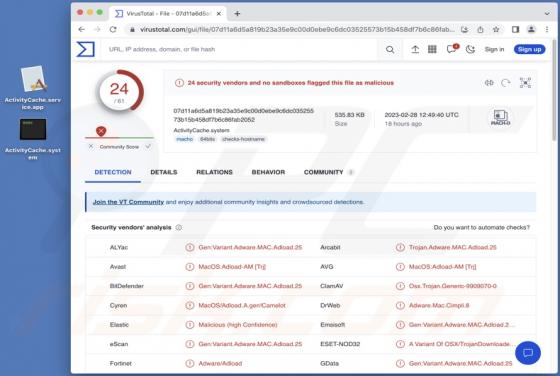
Task: Click the alert icon in ALYac row
Action: pos(190,247)
